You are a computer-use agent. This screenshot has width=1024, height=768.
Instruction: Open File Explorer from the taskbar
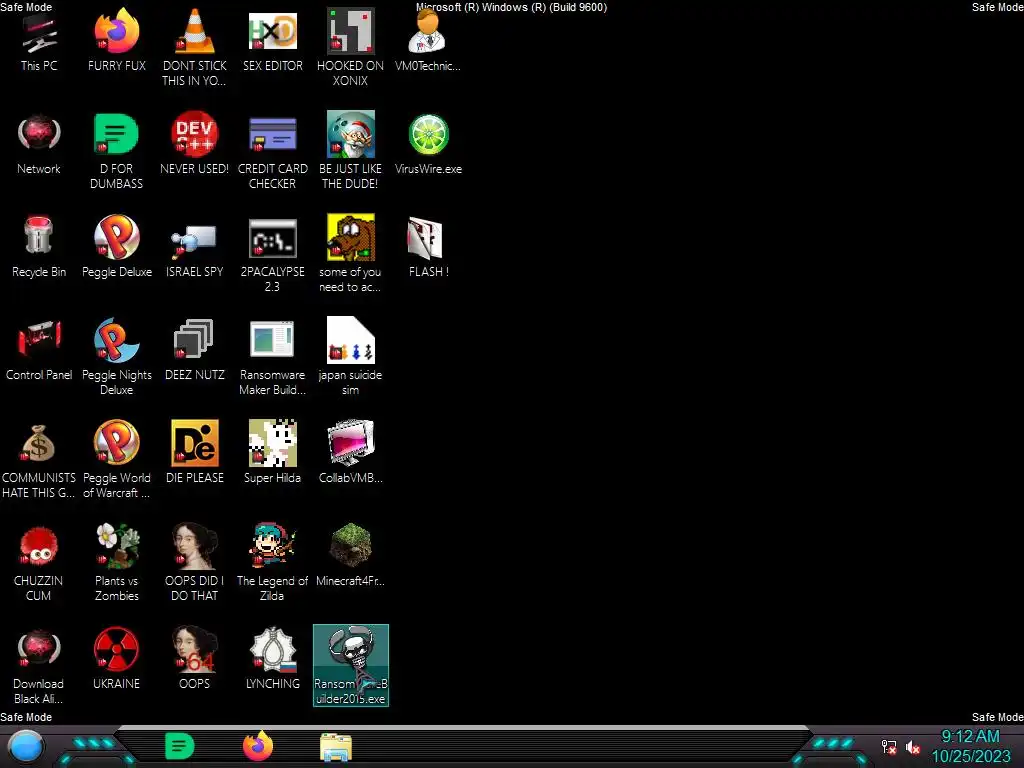pos(336,747)
